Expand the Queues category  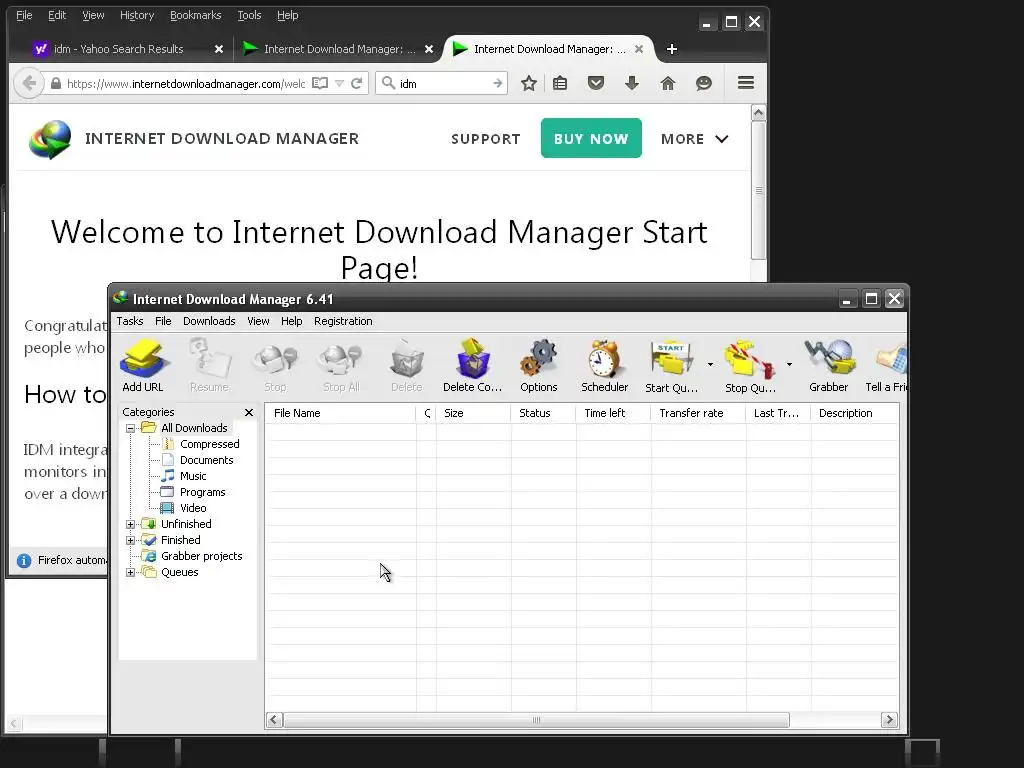coord(131,573)
